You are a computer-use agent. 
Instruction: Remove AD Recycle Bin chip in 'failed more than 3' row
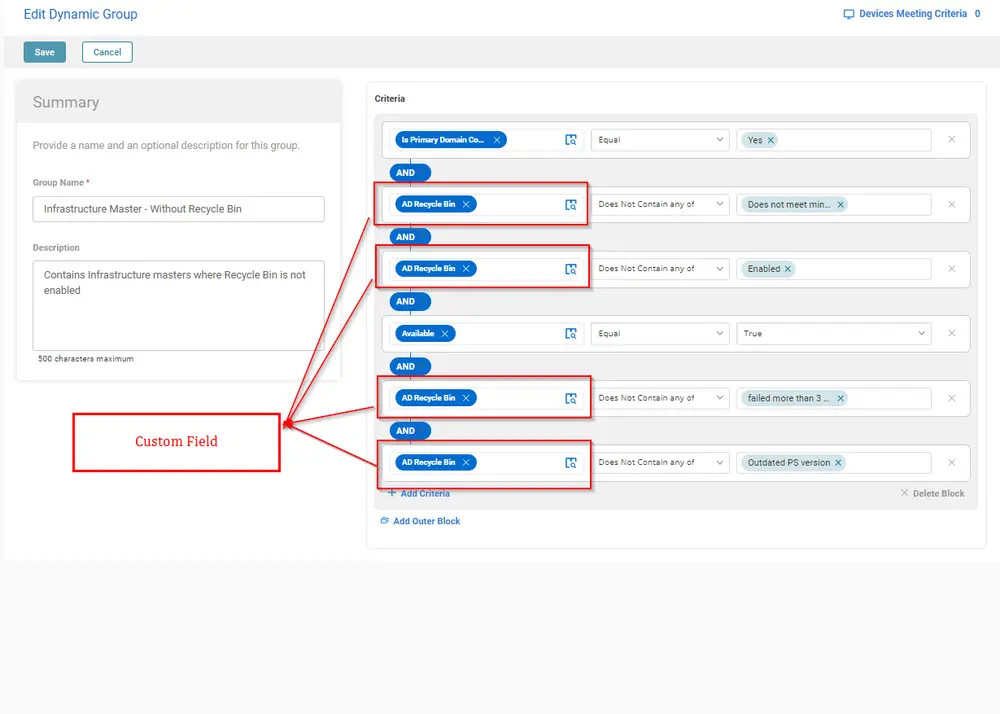(x=466, y=398)
